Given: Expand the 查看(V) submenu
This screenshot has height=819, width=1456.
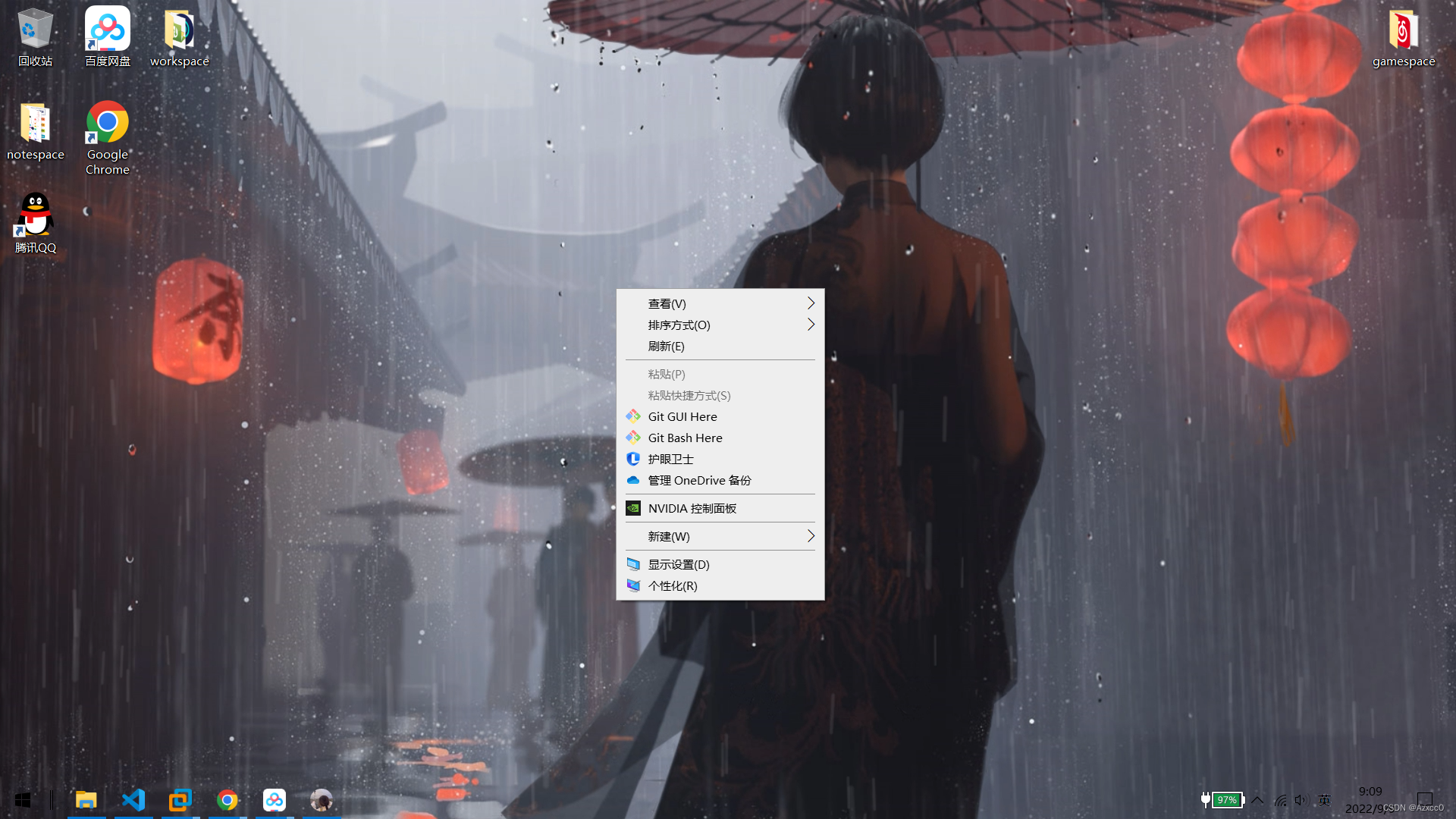Looking at the screenshot, I should [720, 303].
